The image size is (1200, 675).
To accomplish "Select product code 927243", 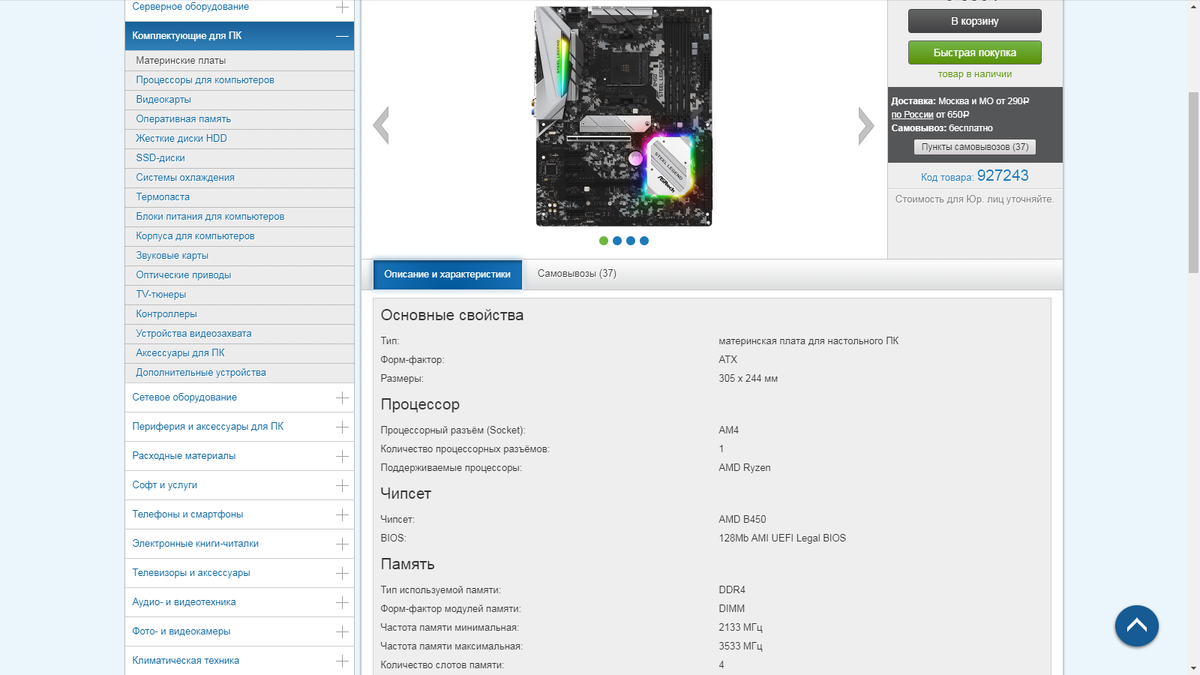I will pyautogui.click(x=1002, y=176).
